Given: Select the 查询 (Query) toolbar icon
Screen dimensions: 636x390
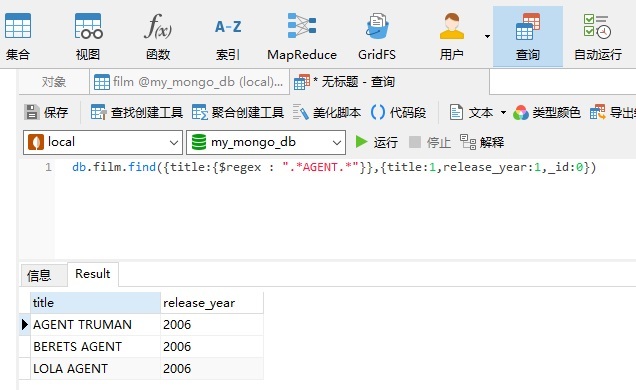Looking at the screenshot, I should pyautogui.click(x=528, y=36).
